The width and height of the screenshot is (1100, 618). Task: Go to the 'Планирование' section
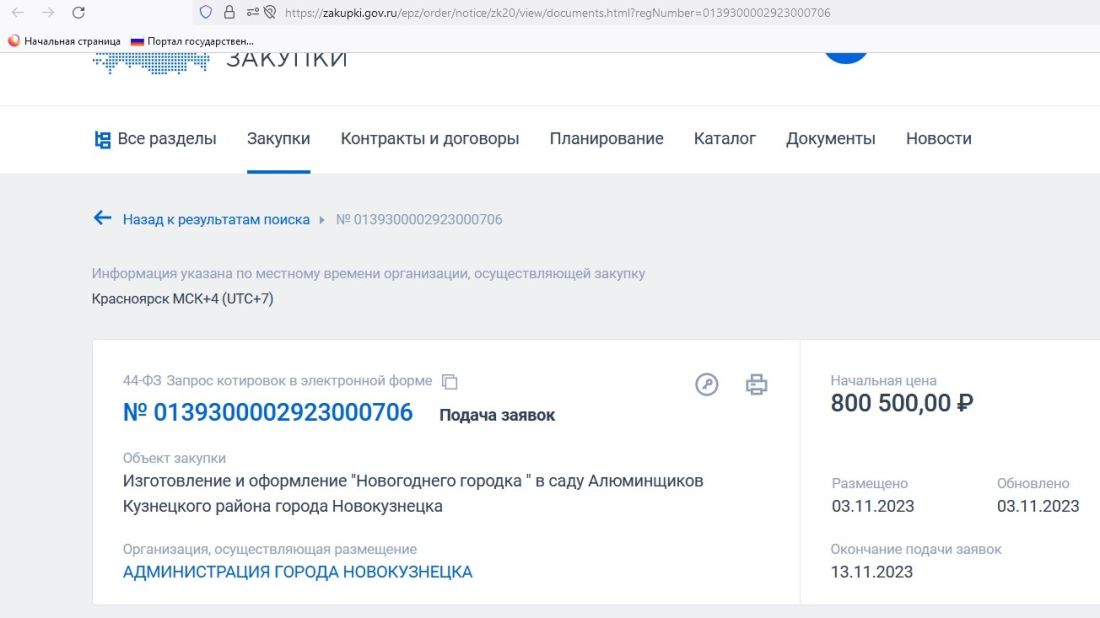click(606, 139)
